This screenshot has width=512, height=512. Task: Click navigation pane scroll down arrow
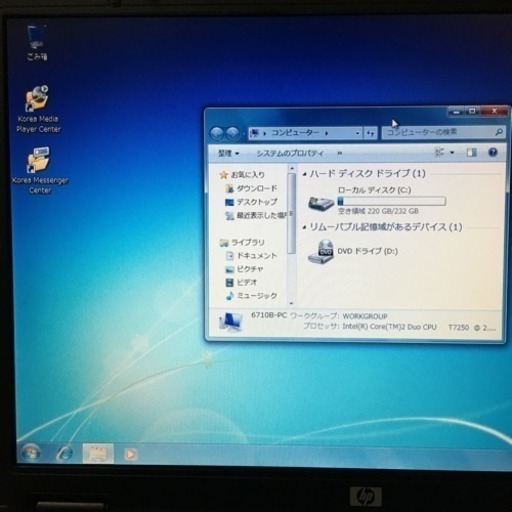click(292, 303)
